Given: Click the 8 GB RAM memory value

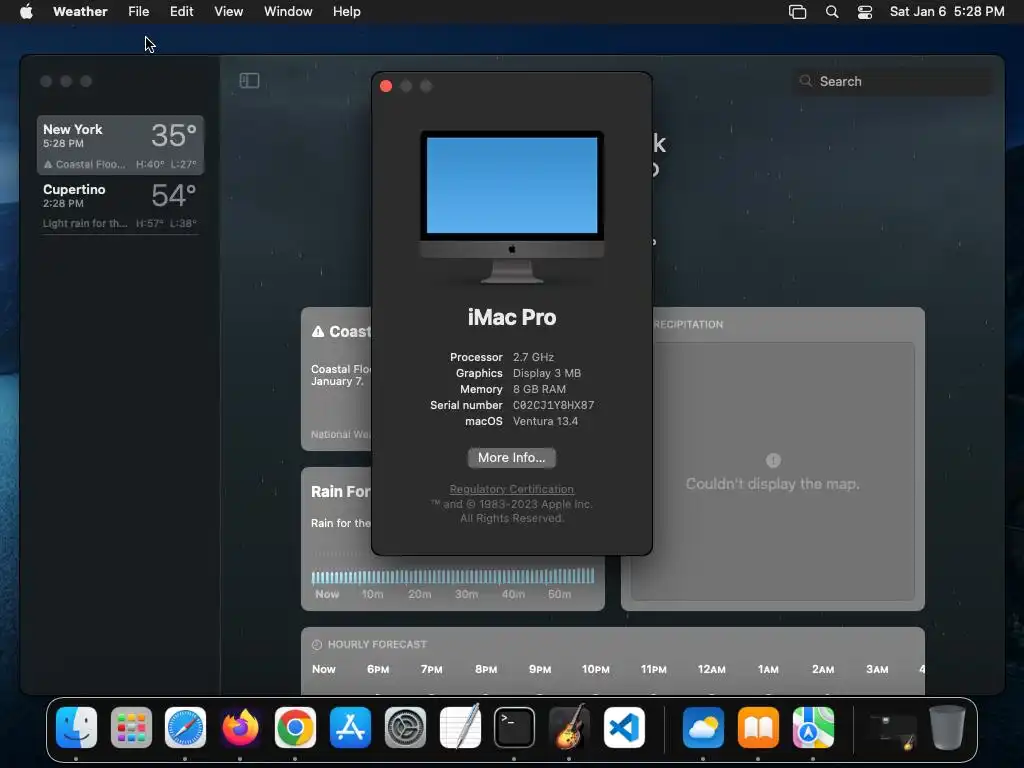Looking at the screenshot, I should (539, 389).
